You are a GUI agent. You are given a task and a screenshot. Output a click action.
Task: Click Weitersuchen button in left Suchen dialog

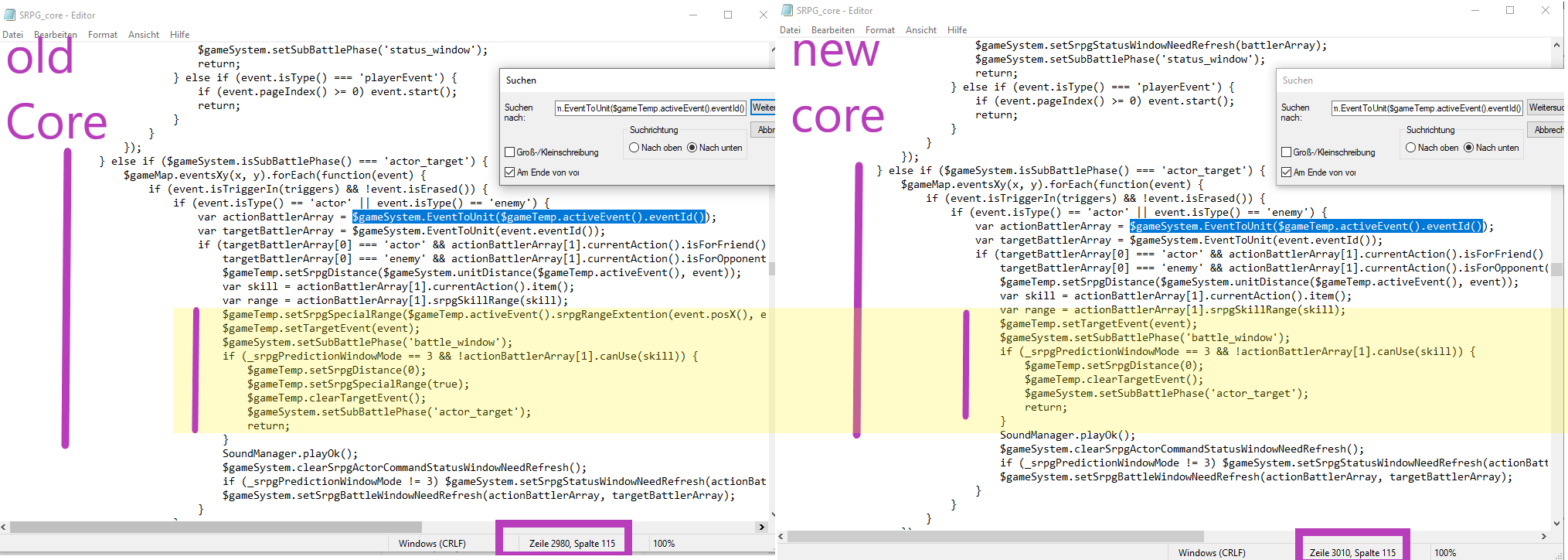coord(763,108)
